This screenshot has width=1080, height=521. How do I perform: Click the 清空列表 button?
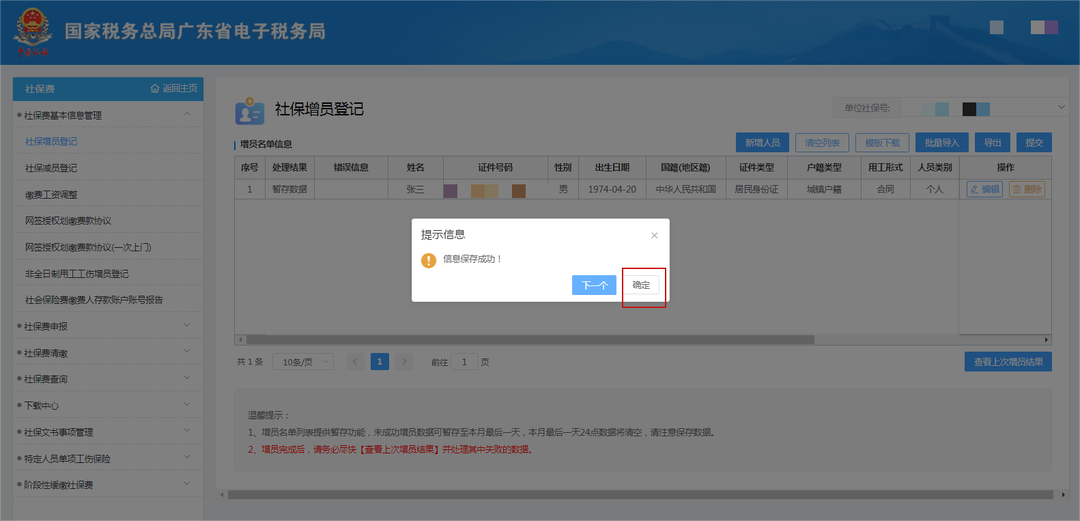click(x=822, y=143)
